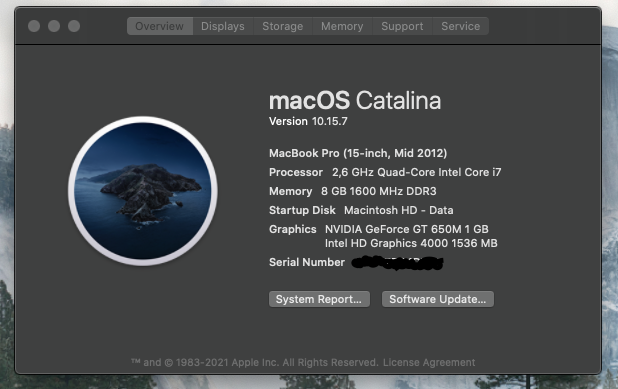This screenshot has width=618, height=389.
Task: Open the License Agreement link
Action: pos(429,362)
